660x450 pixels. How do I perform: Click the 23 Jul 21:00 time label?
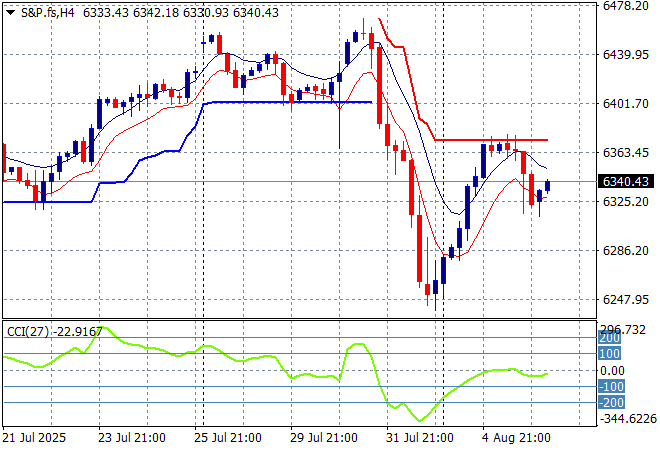click(x=132, y=438)
